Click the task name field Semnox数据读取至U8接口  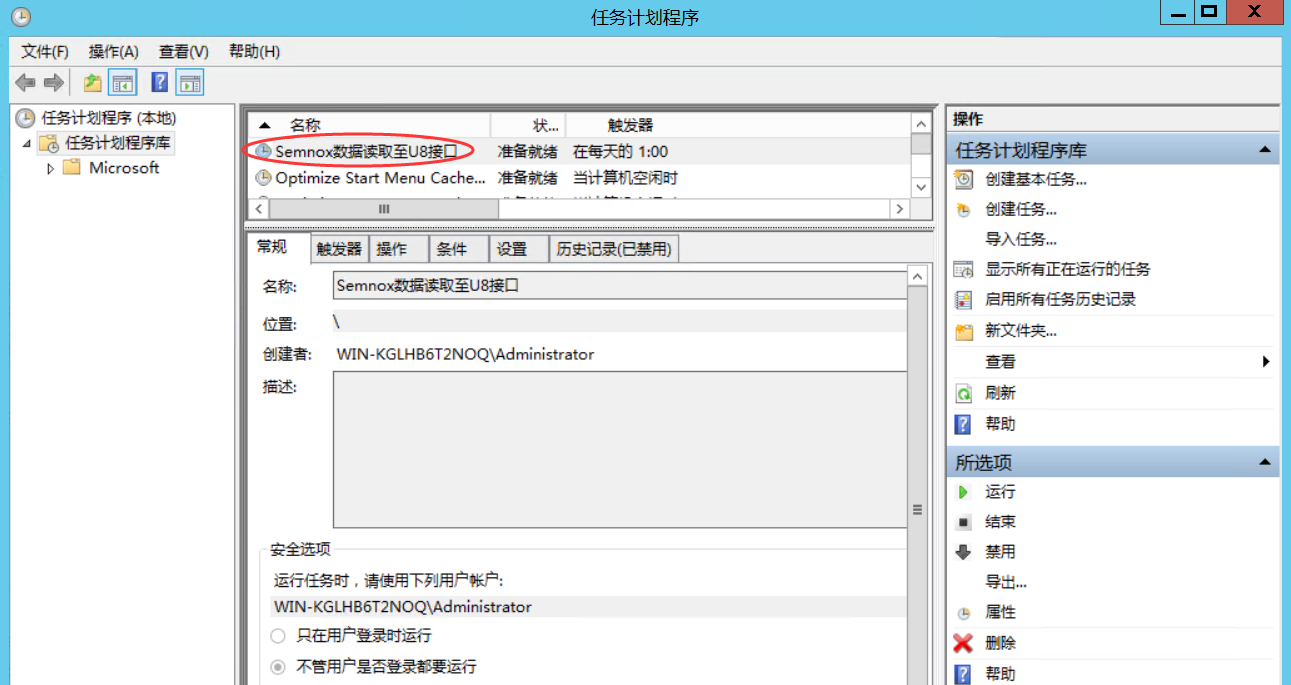pos(618,285)
